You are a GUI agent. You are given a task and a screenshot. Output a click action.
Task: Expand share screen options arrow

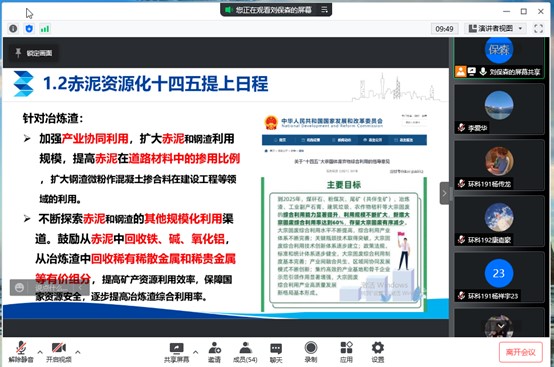[195, 352]
